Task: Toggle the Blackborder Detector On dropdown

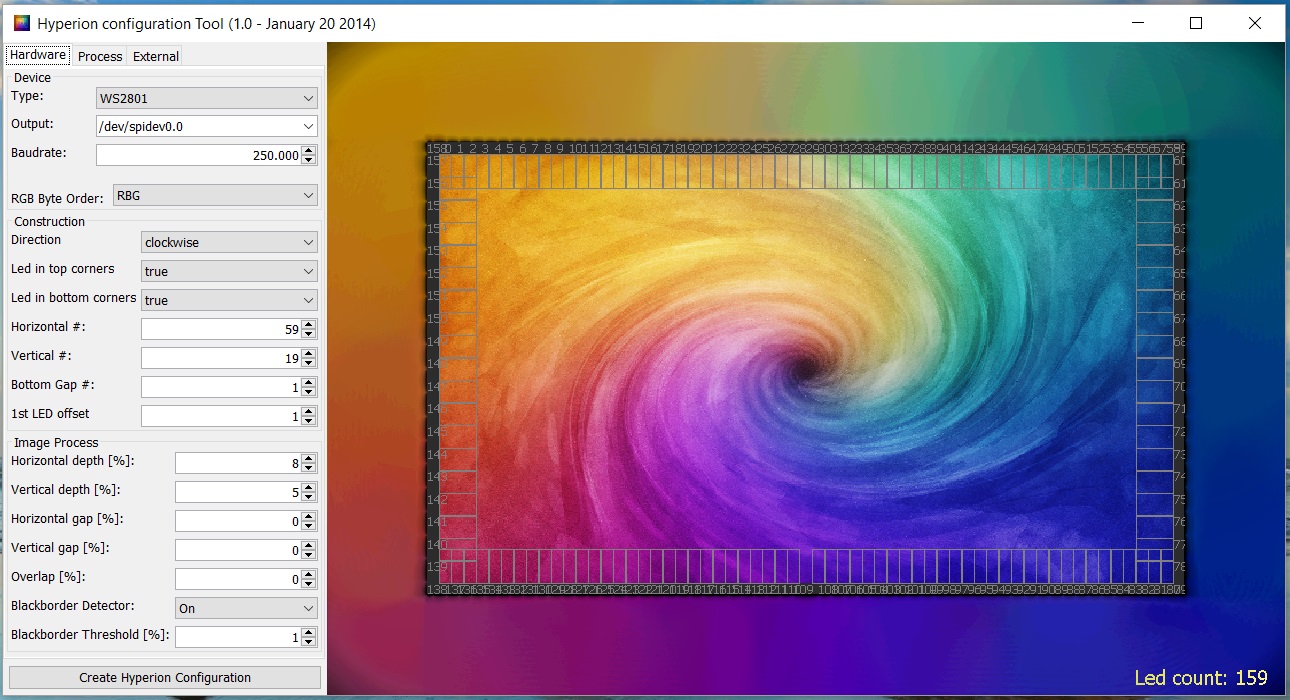Action: pyautogui.click(x=246, y=608)
